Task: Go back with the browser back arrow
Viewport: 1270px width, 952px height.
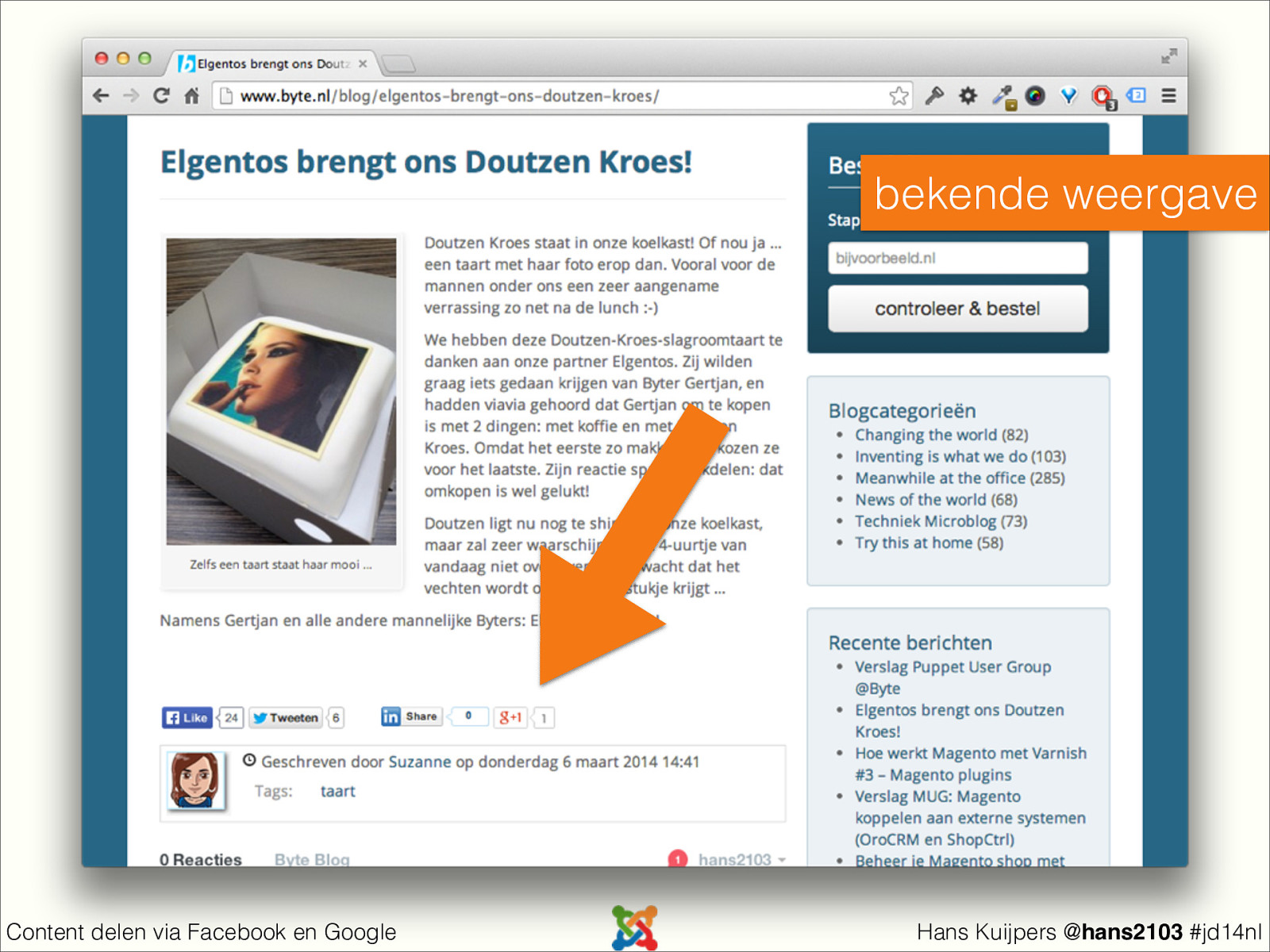Action: [101, 96]
